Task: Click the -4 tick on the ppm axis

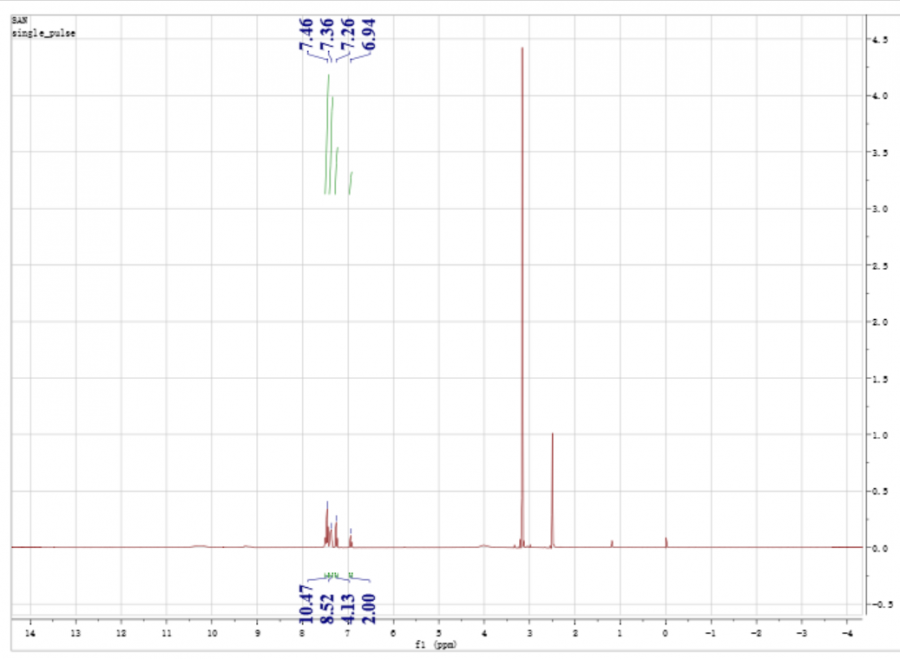Action: pos(847,633)
